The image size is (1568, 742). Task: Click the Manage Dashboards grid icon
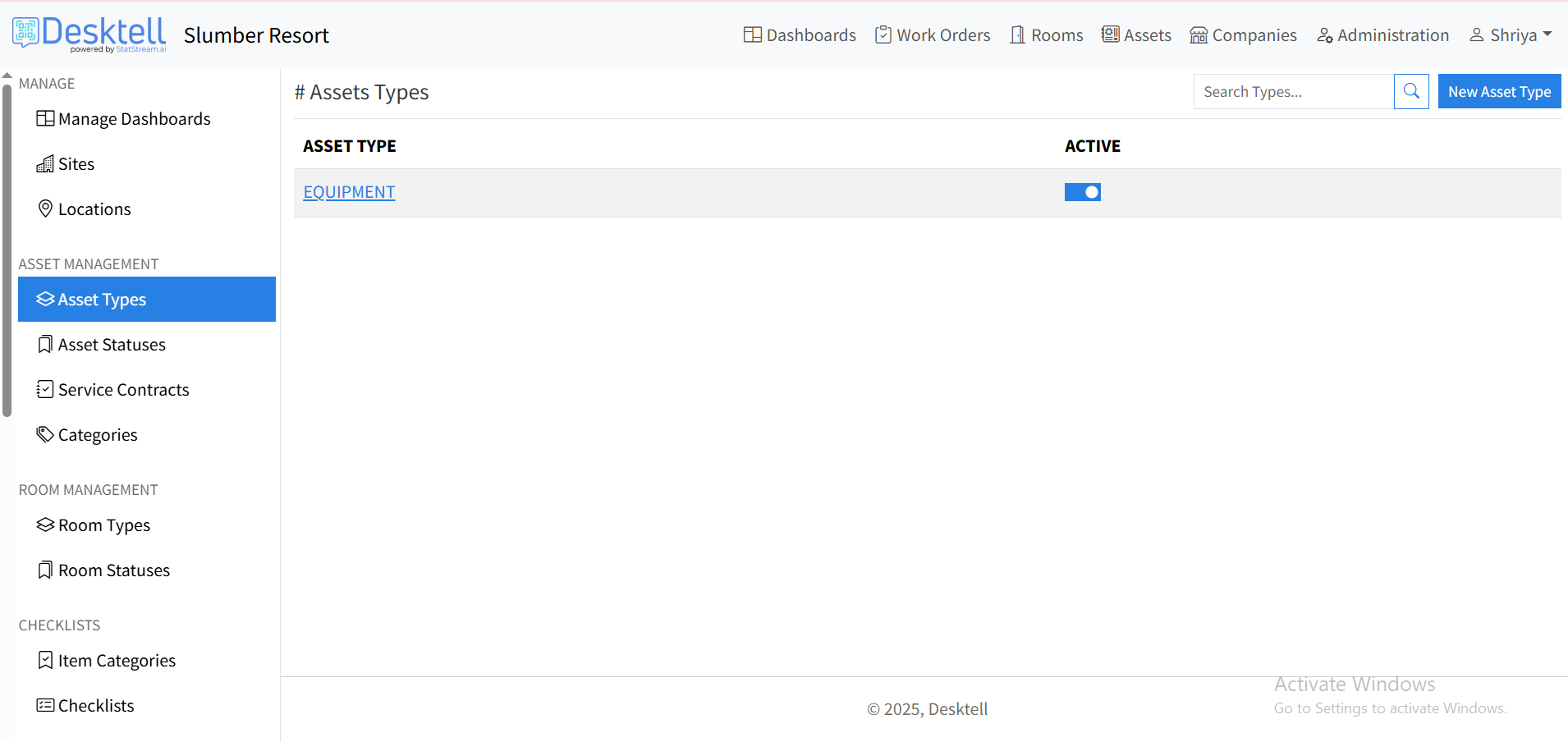(45, 119)
